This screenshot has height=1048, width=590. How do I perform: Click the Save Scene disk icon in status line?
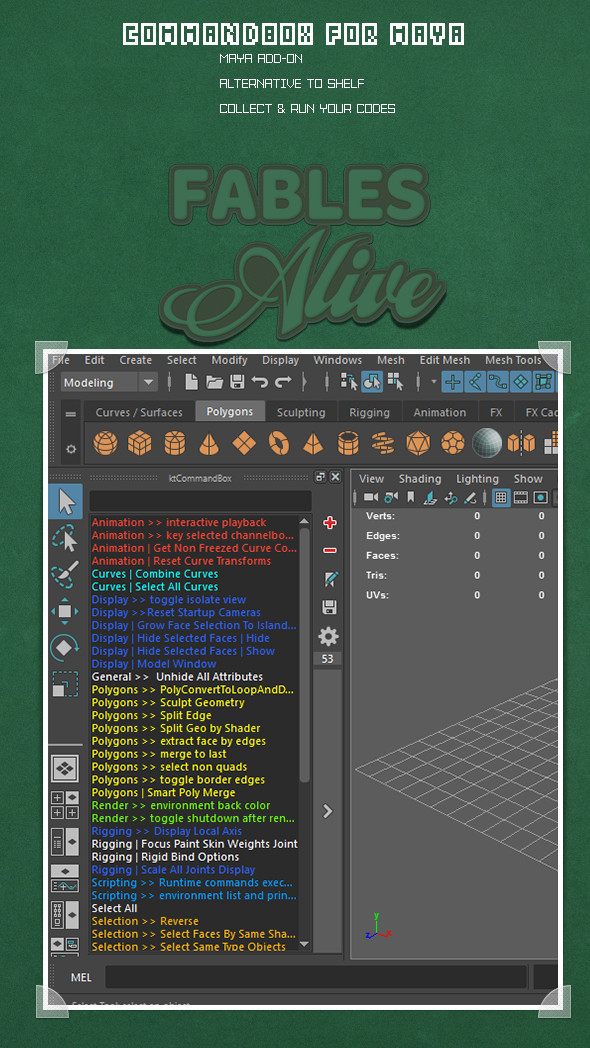point(237,382)
